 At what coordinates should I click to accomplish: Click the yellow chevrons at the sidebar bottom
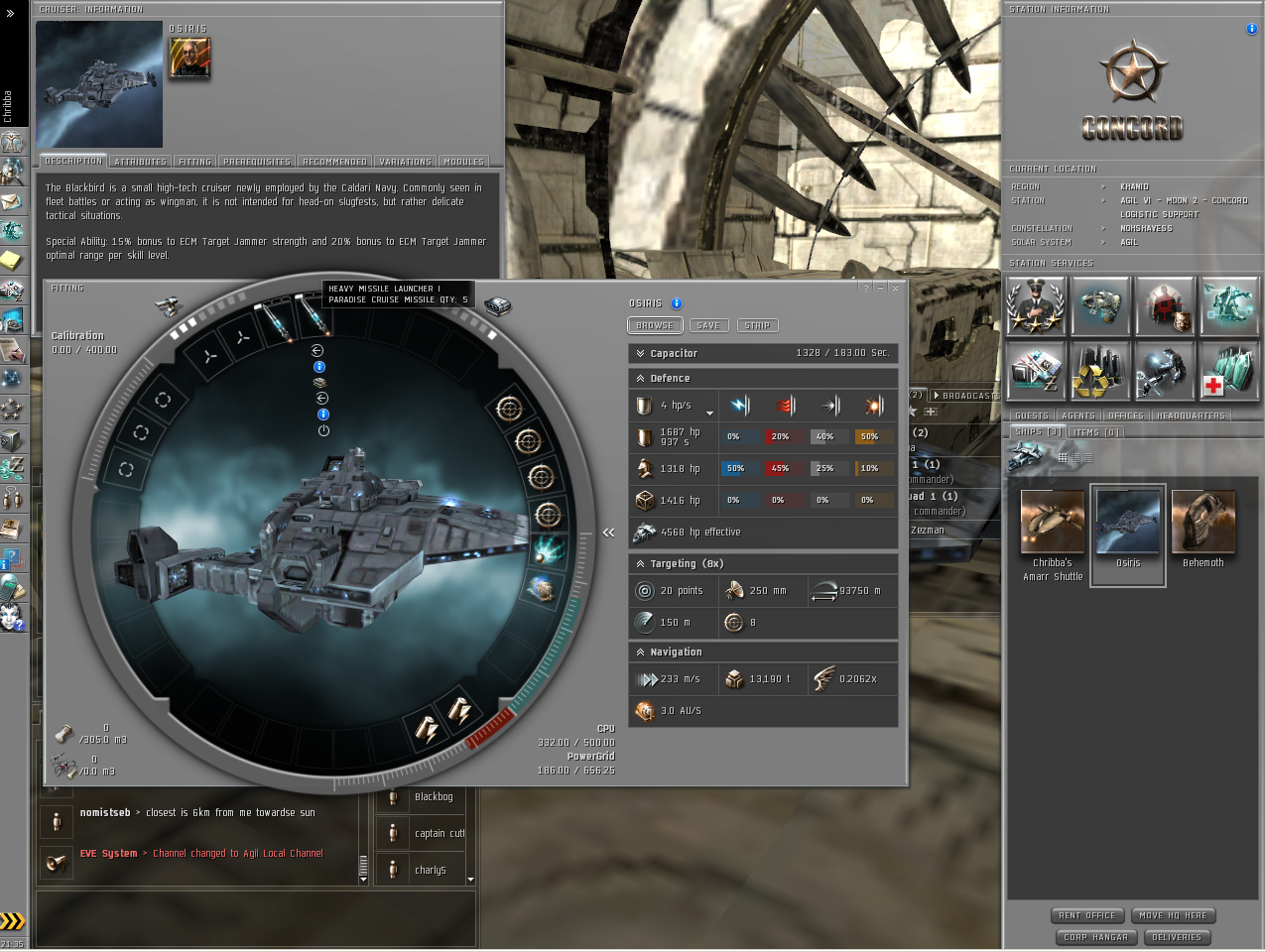(x=12, y=921)
